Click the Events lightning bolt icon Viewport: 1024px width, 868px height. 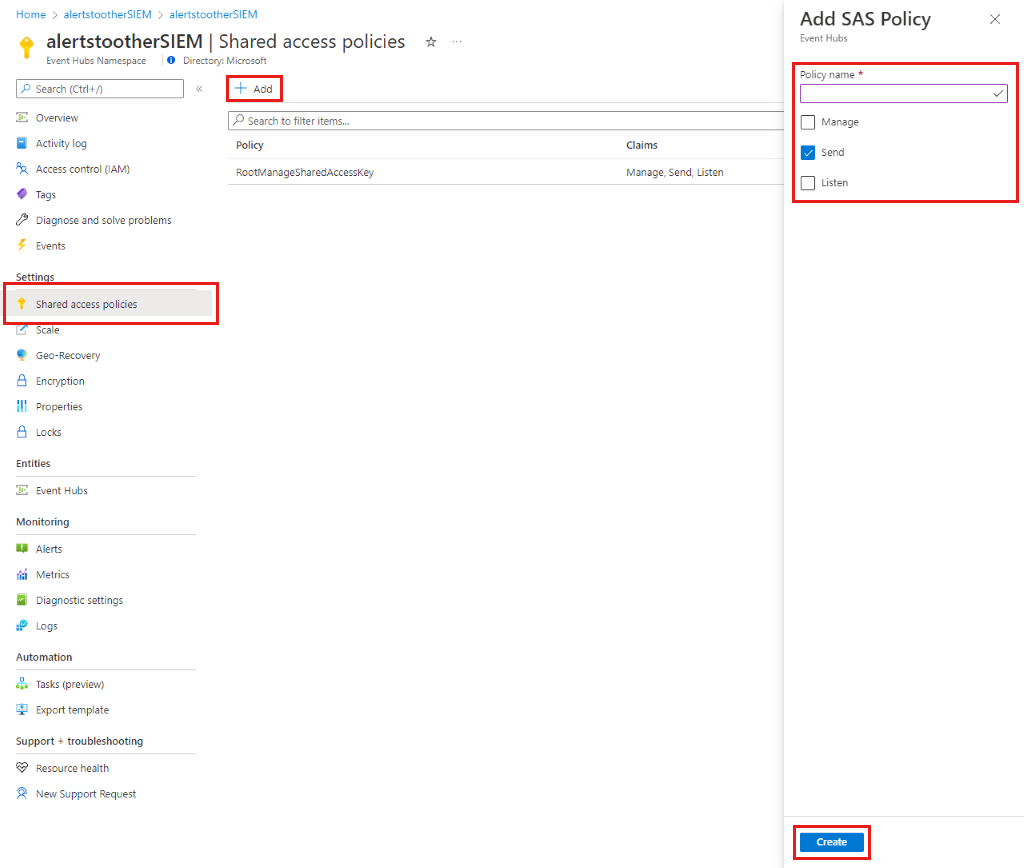click(x=22, y=245)
